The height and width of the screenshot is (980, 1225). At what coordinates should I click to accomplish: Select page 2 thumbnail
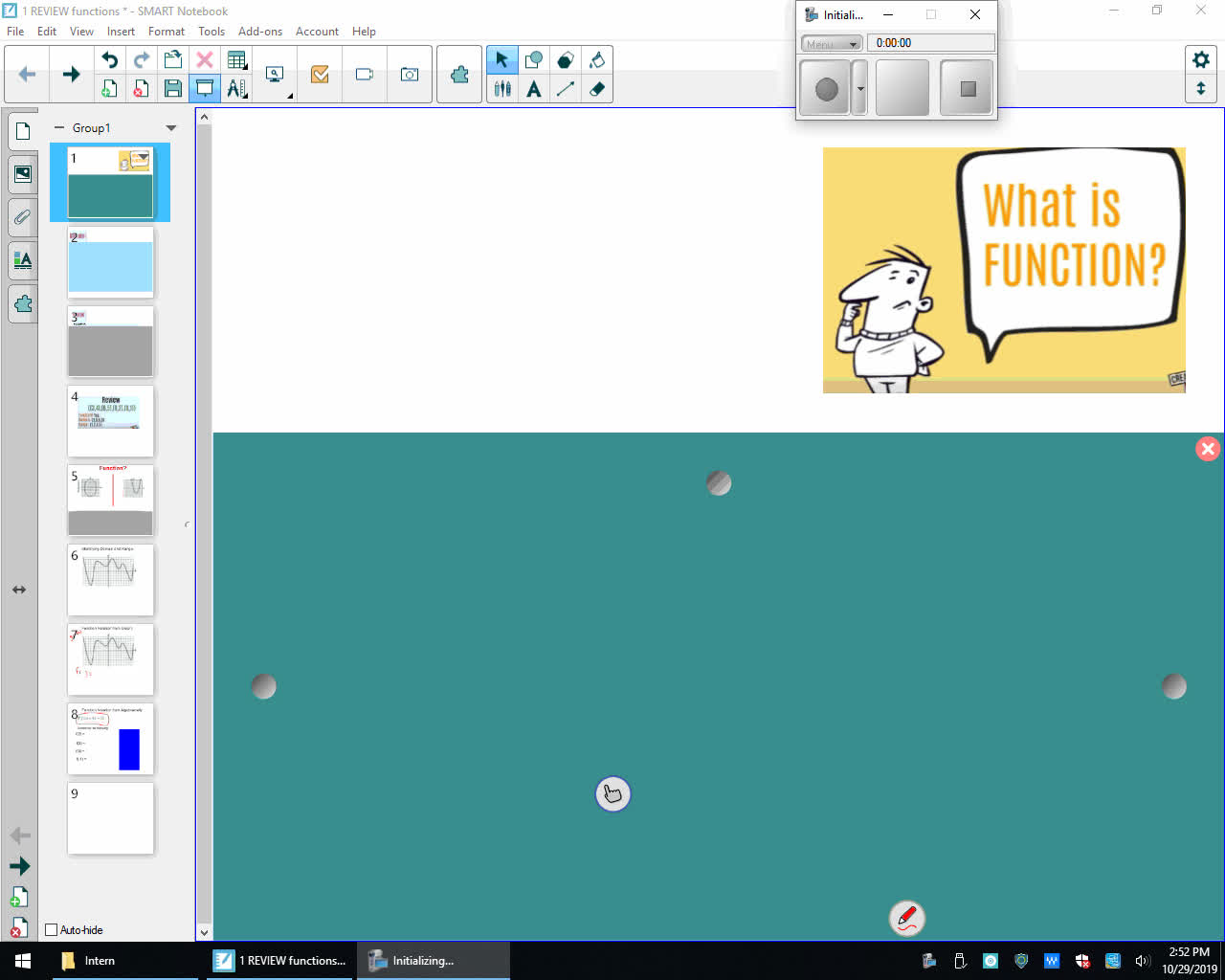coord(110,262)
